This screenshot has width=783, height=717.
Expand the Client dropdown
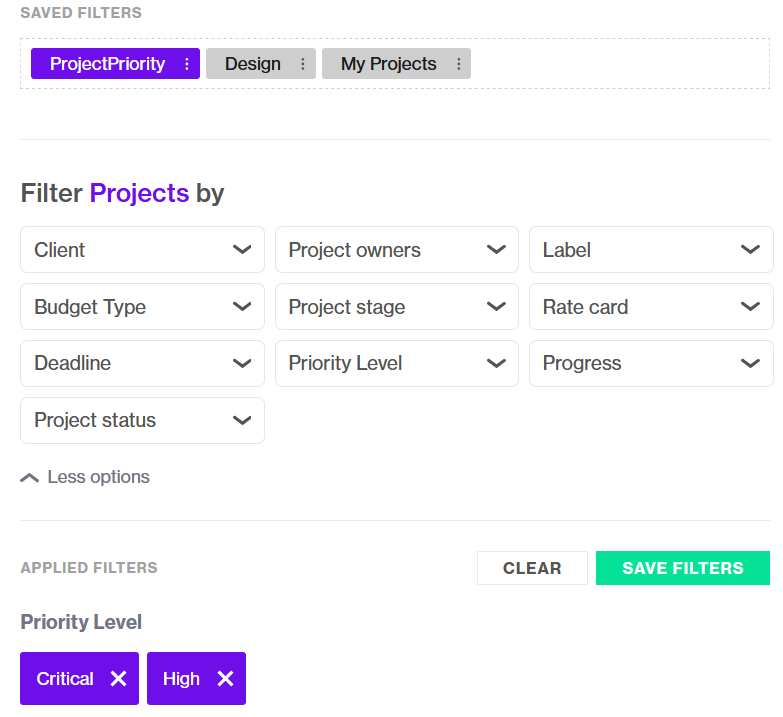point(142,250)
